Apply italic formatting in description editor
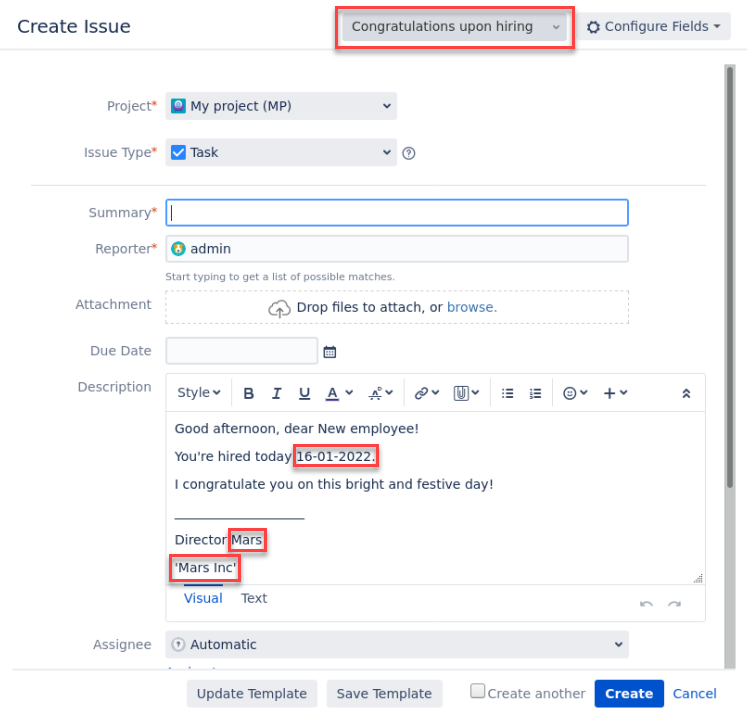Viewport: 747px width, 727px height. point(277,393)
